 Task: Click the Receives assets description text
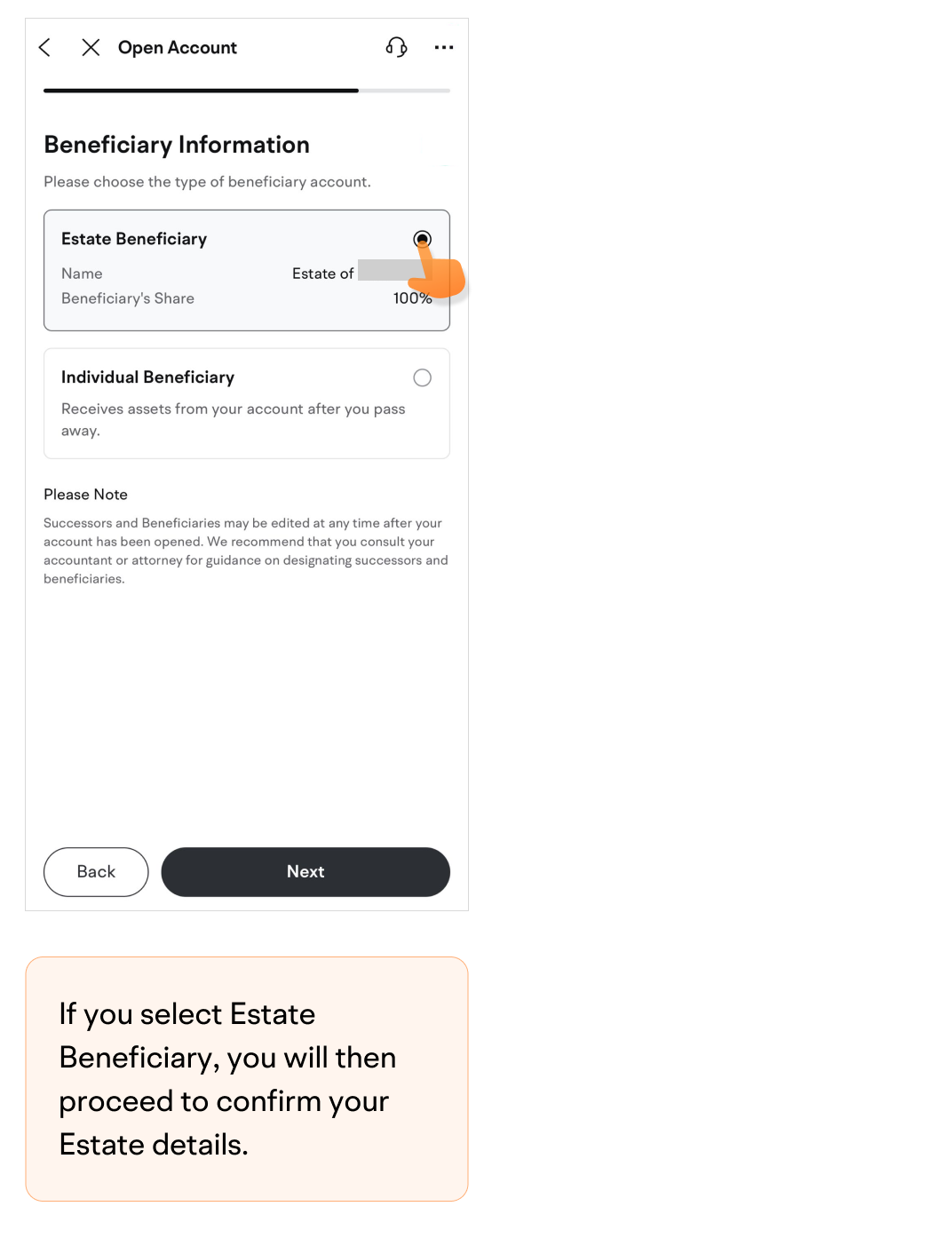(x=234, y=420)
